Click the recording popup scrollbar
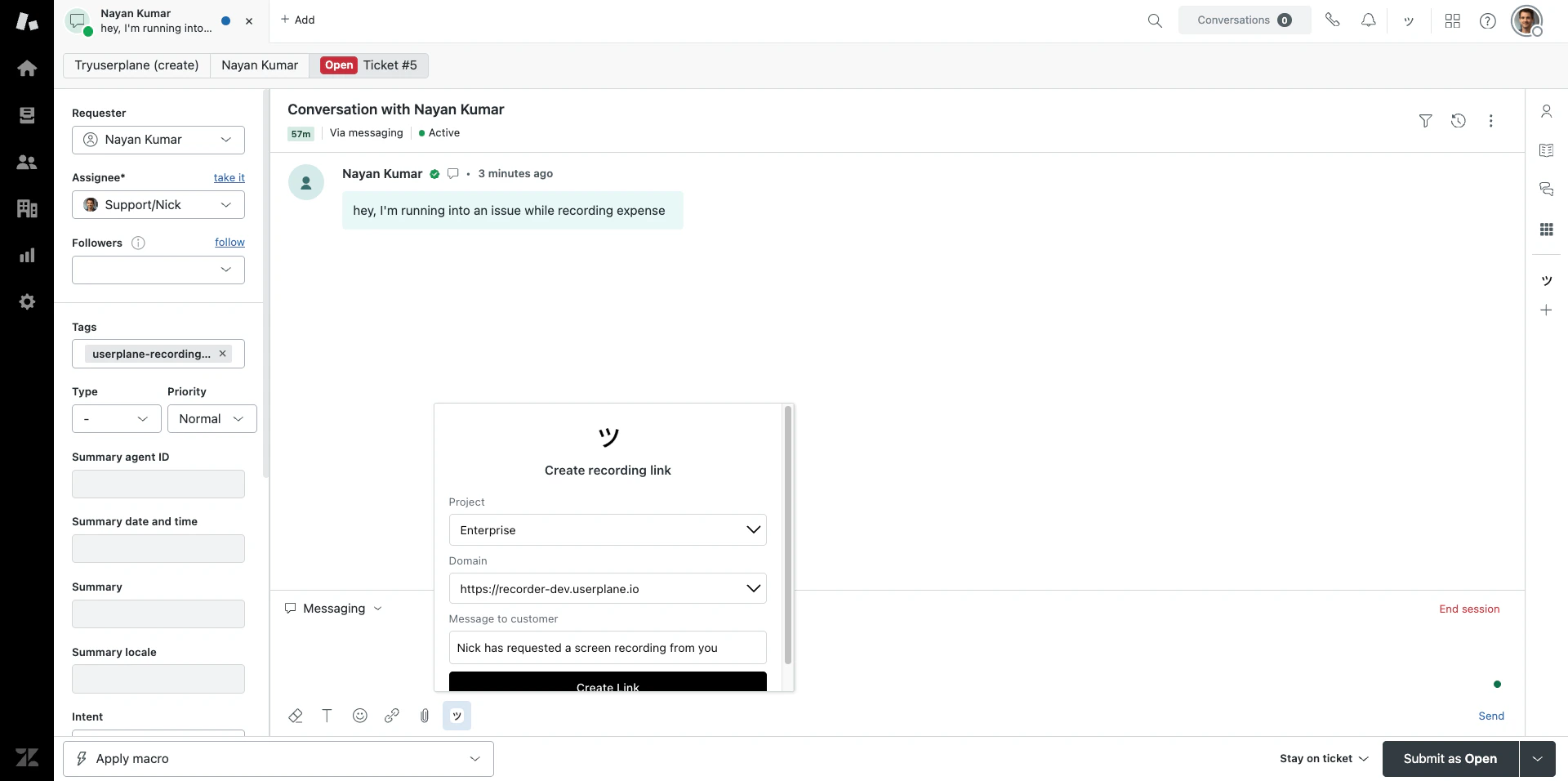Screen dimensions: 1568x781 (788, 535)
